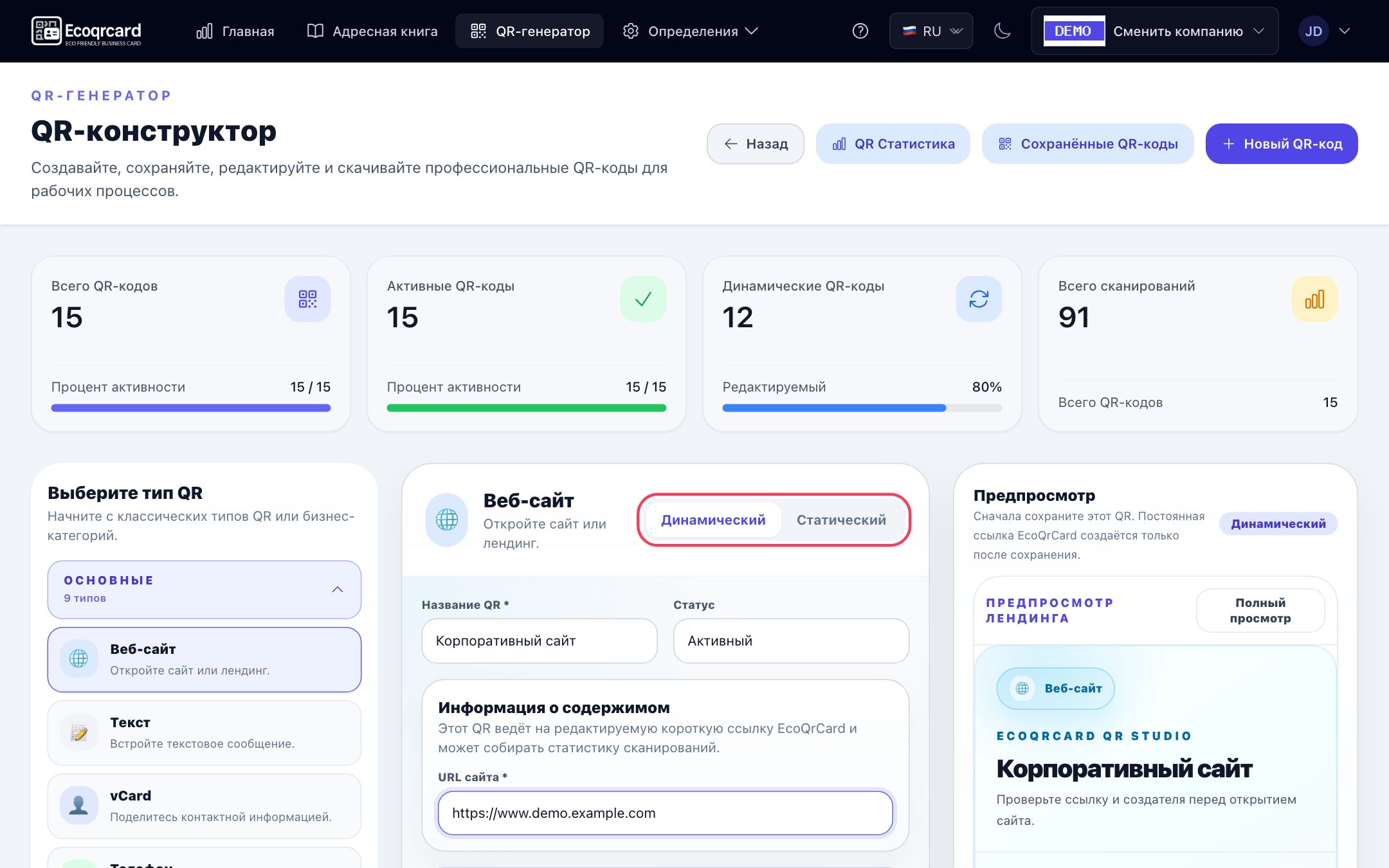
Task: Open QR-генератор nav item
Action: coord(530,31)
